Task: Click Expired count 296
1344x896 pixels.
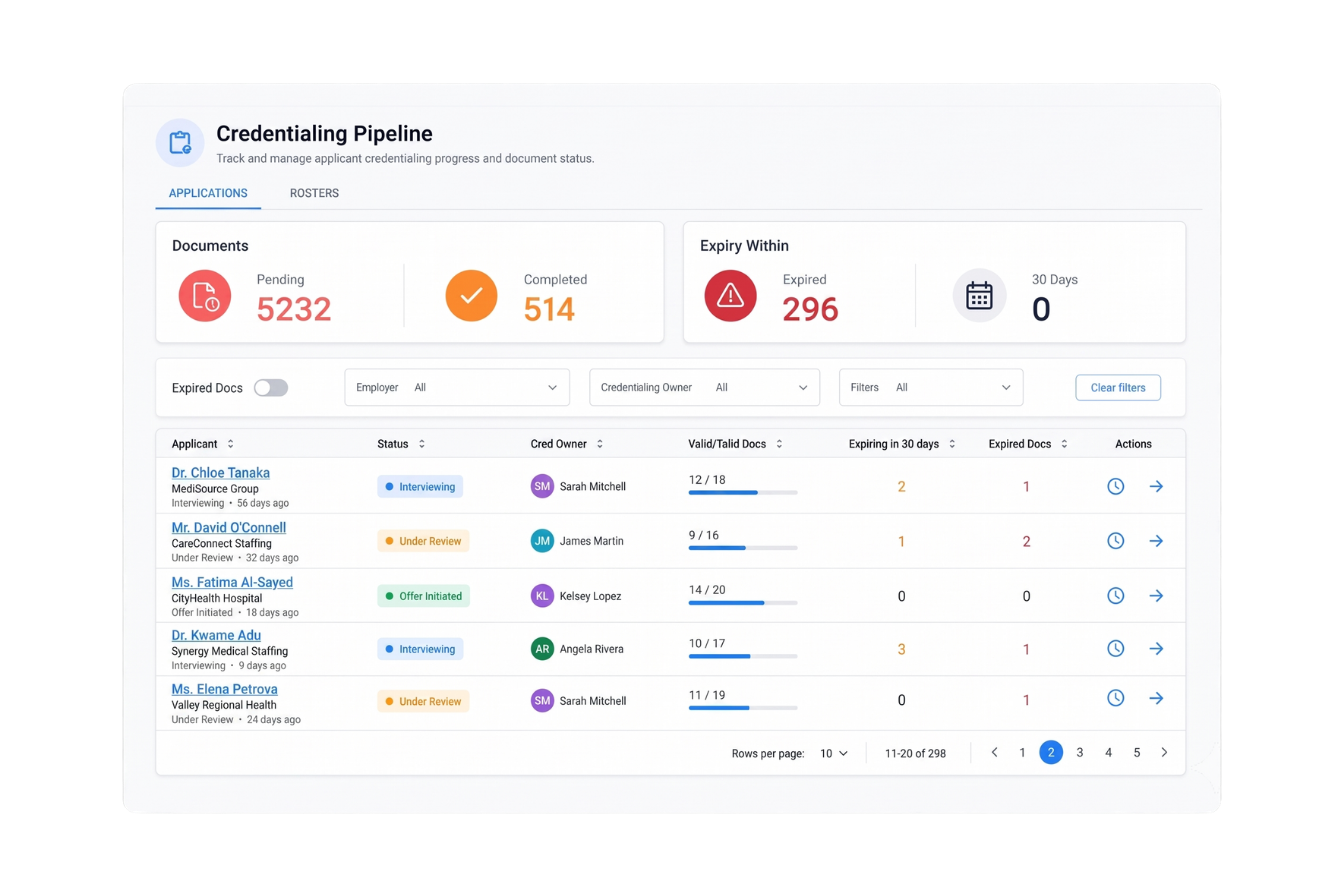Action: (x=810, y=309)
